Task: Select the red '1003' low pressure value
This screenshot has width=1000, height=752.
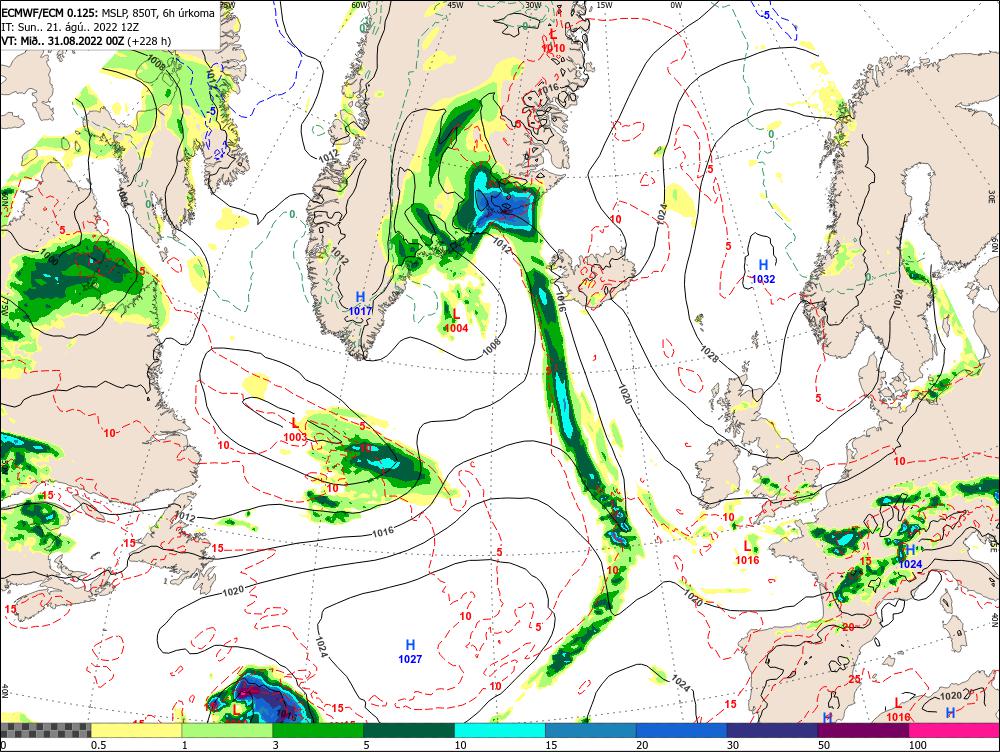Action: (x=295, y=437)
